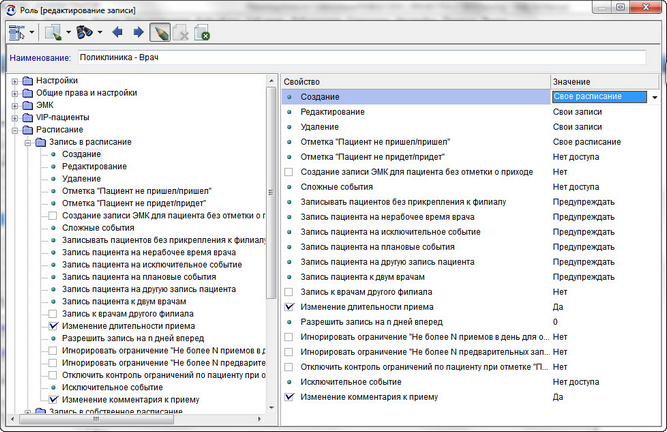
Task: Check Игнорировать N предварительных зап... in properties table
Action: (289, 352)
